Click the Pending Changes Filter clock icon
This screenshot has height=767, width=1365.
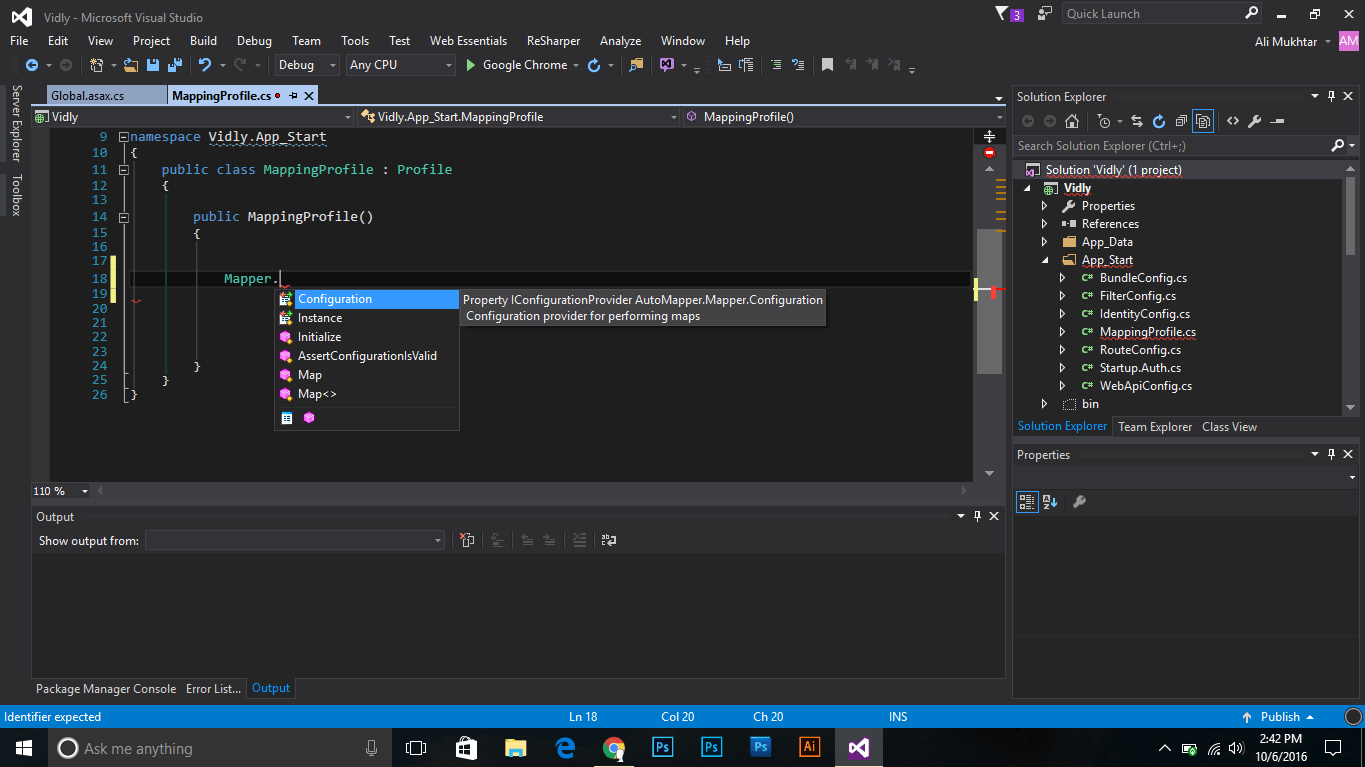coord(1104,121)
